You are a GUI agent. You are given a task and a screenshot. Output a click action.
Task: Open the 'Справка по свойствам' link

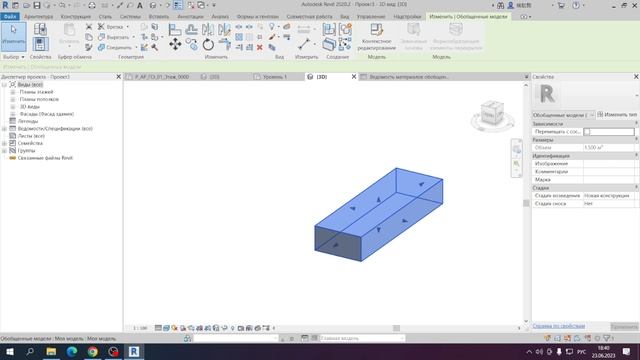tap(559, 326)
